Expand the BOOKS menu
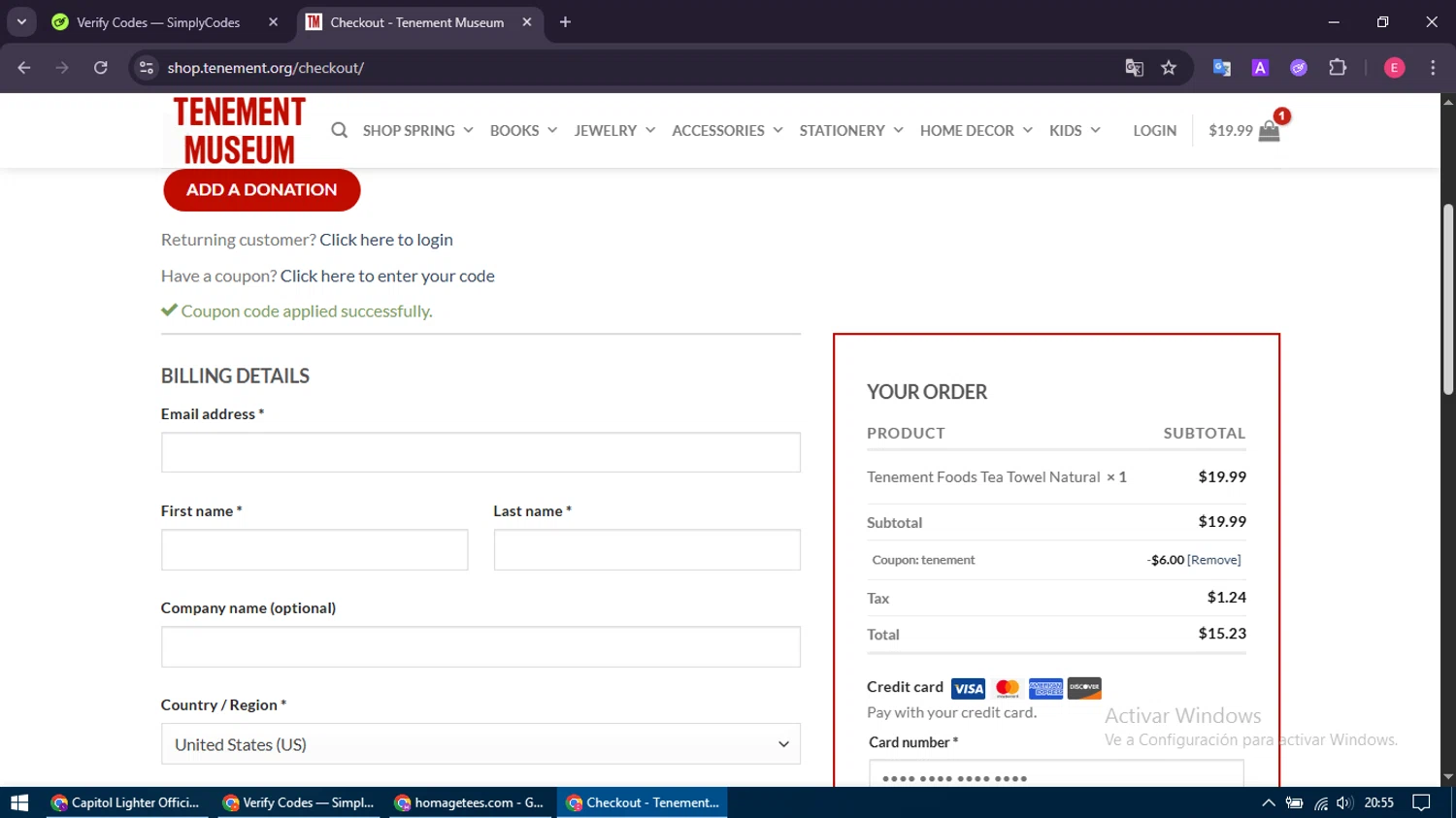1456x818 pixels. click(x=524, y=130)
